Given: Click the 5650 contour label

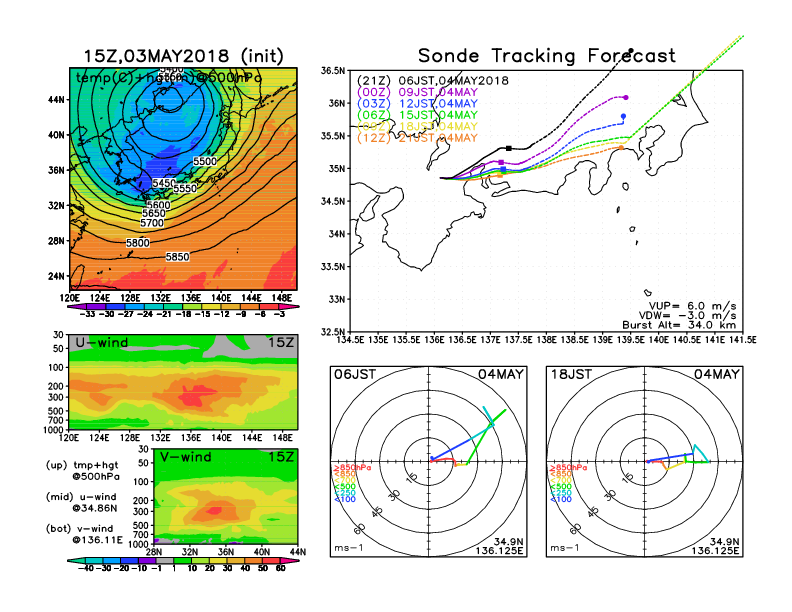Looking at the screenshot, I should [x=154, y=214].
